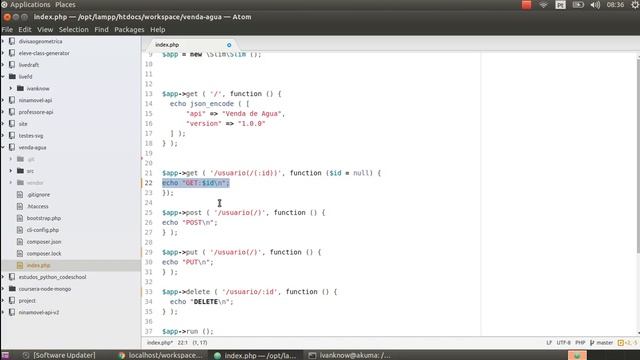Open the keyboard layout indicator
Viewport: 640px width, 360px height.
tap(560, 5)
